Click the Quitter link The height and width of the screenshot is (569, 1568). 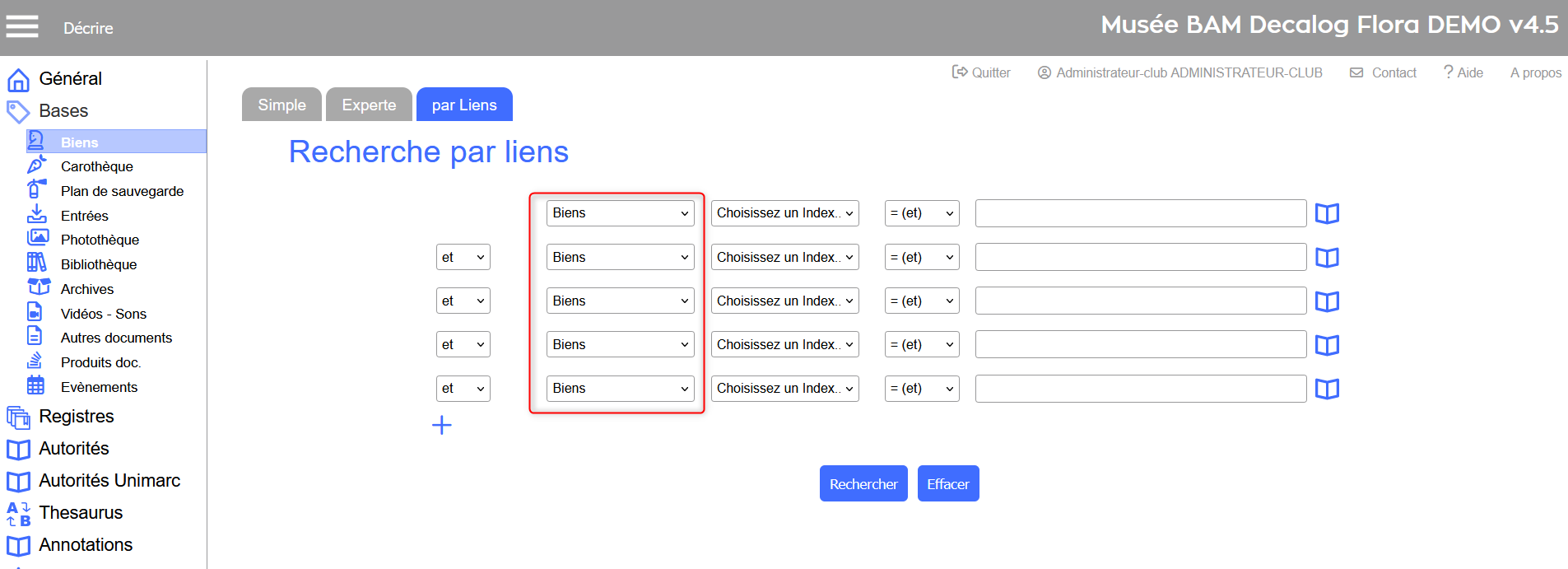click(981, 72)
